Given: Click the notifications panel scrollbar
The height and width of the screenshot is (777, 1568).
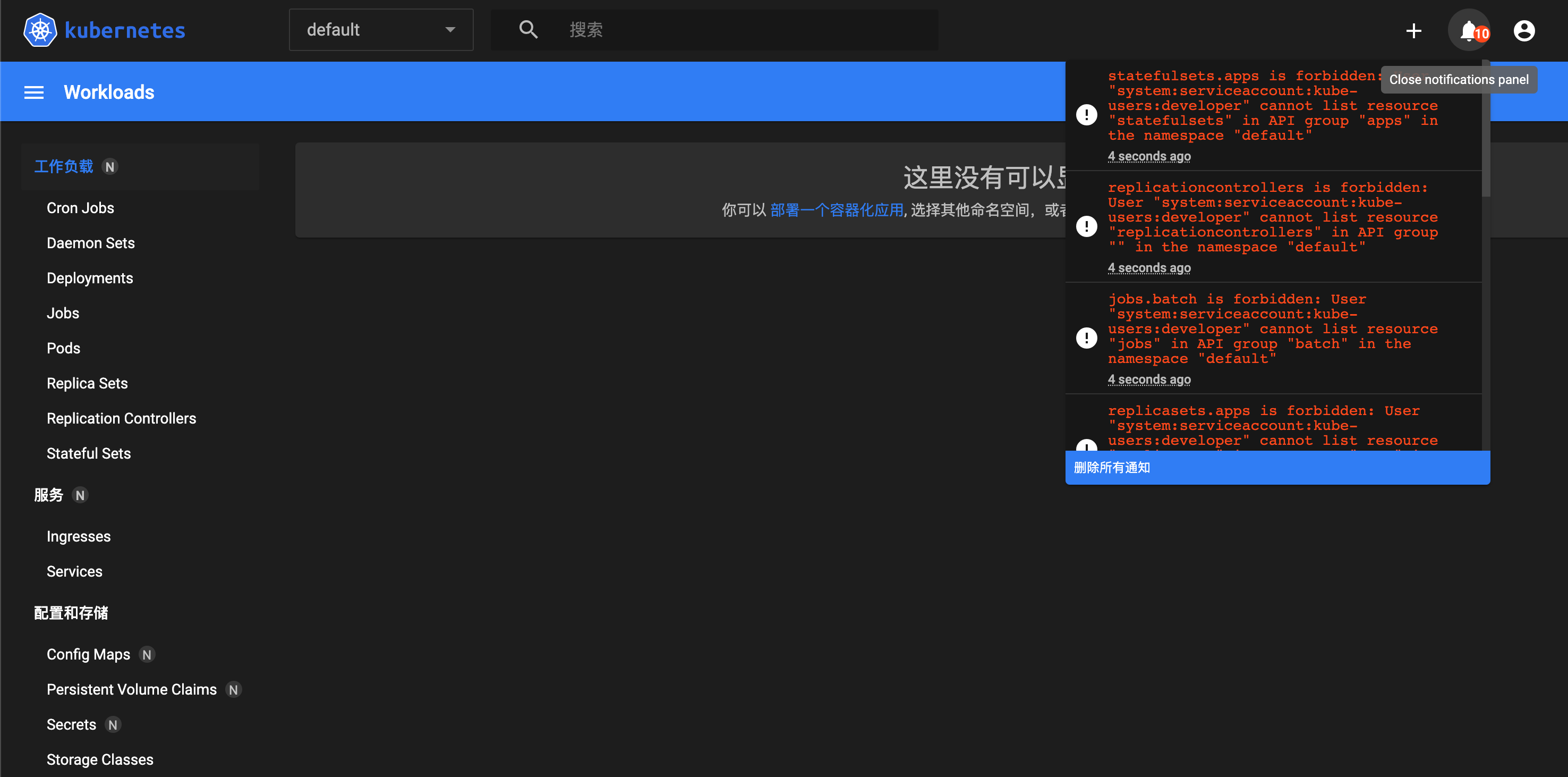Looking at the screenshot, I should click(x=1485, y=129).
